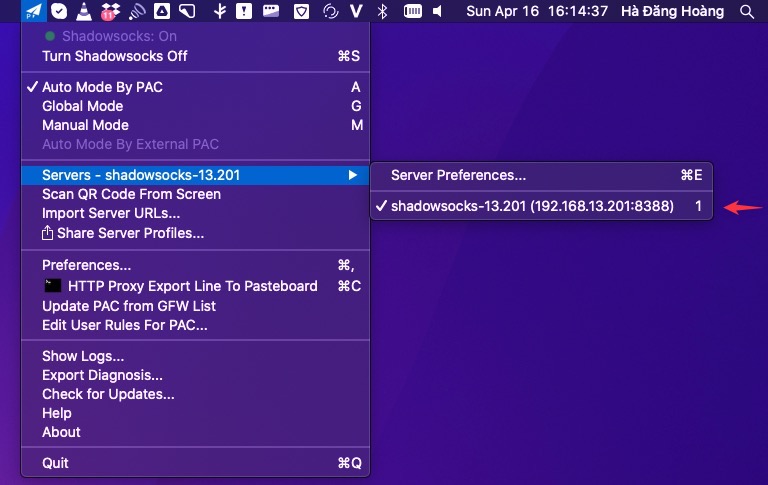Choose Scan QR Code From Screen

(x=195, y=194)
